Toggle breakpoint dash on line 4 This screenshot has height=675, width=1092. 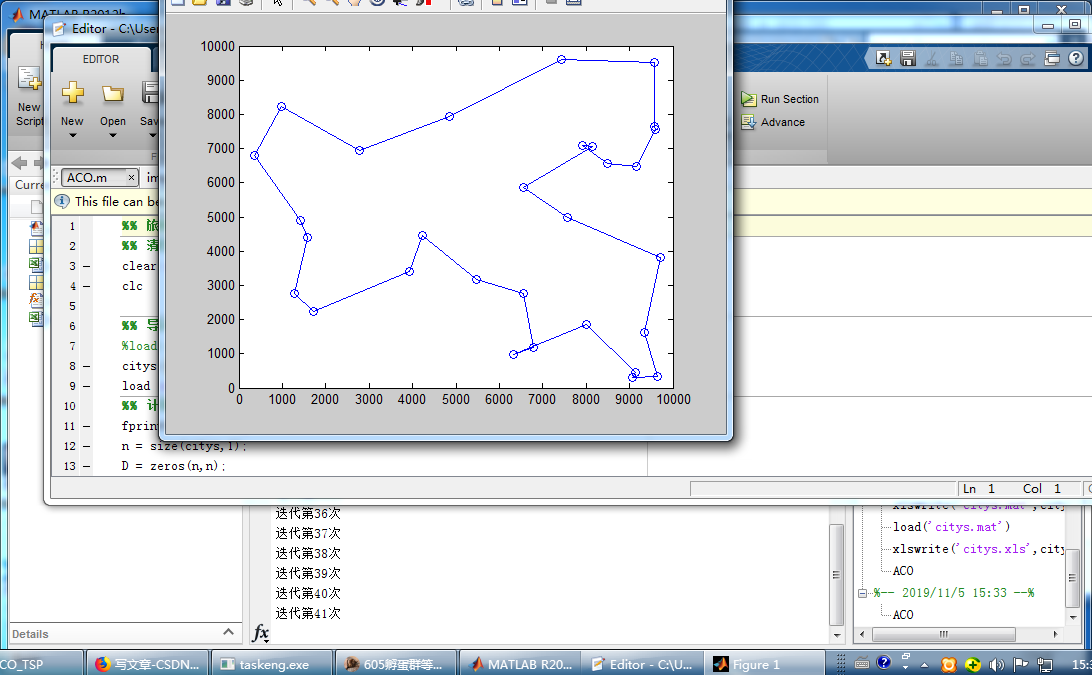pyautogui.click(x=86, y=286)
